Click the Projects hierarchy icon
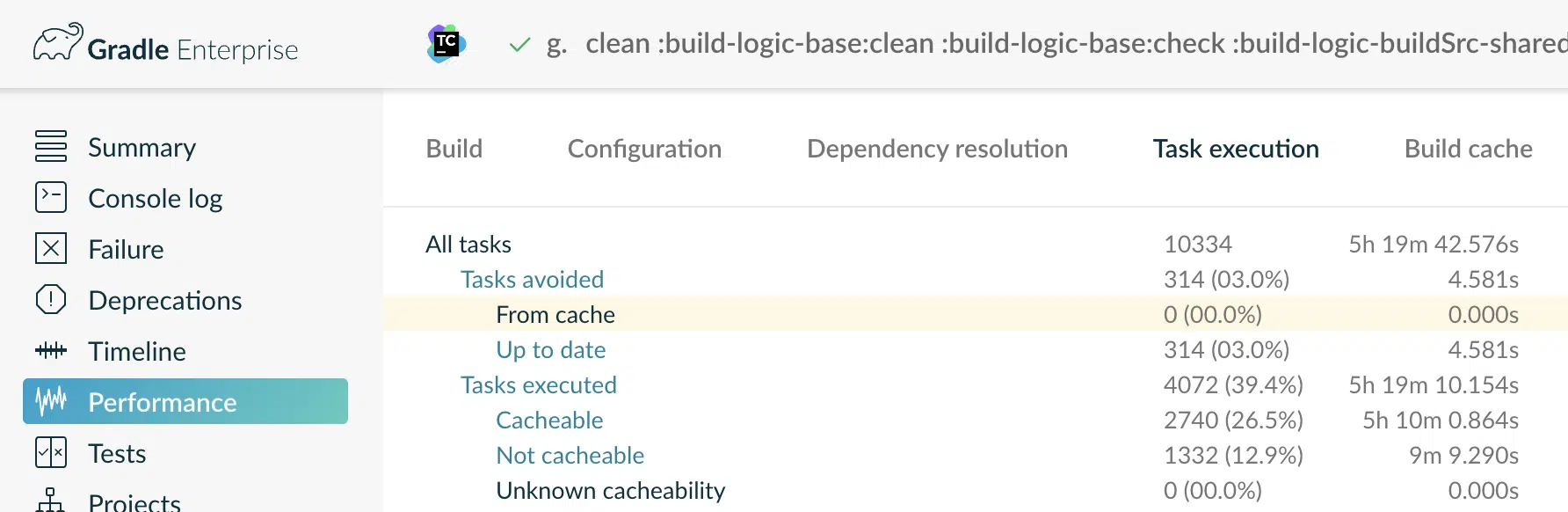The height and width of the screenshot is (512, 1568). (51, 500)
